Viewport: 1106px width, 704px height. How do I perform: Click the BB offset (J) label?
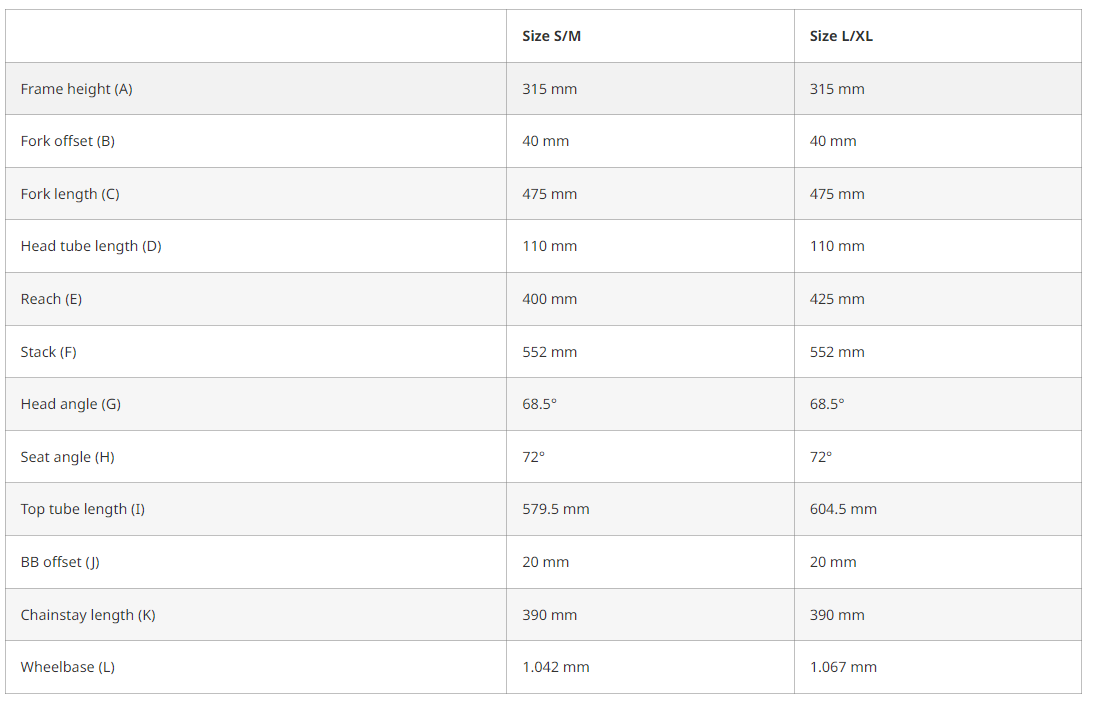tap(60, 562)
